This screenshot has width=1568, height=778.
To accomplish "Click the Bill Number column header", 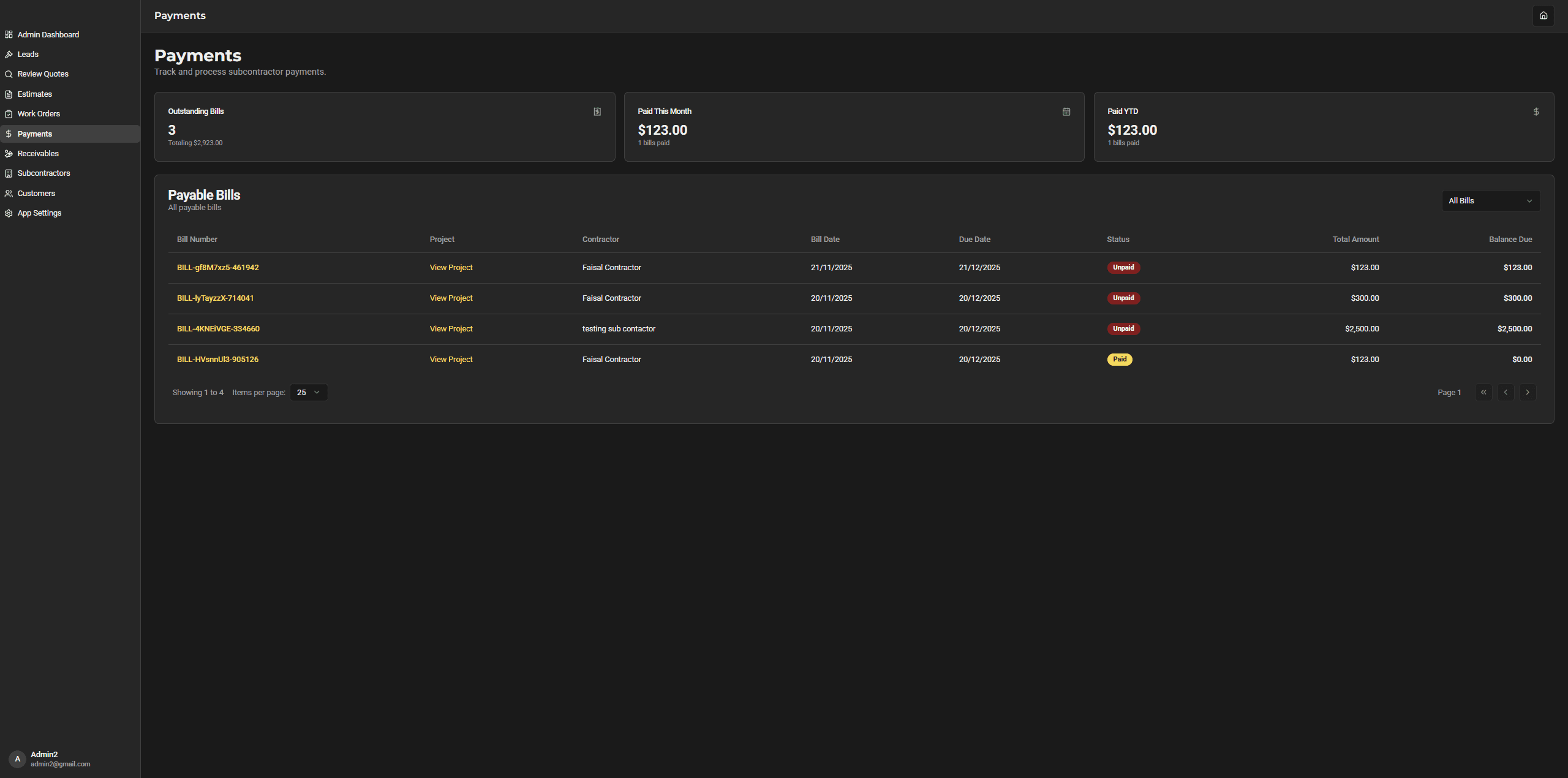I will pos(197,240).
